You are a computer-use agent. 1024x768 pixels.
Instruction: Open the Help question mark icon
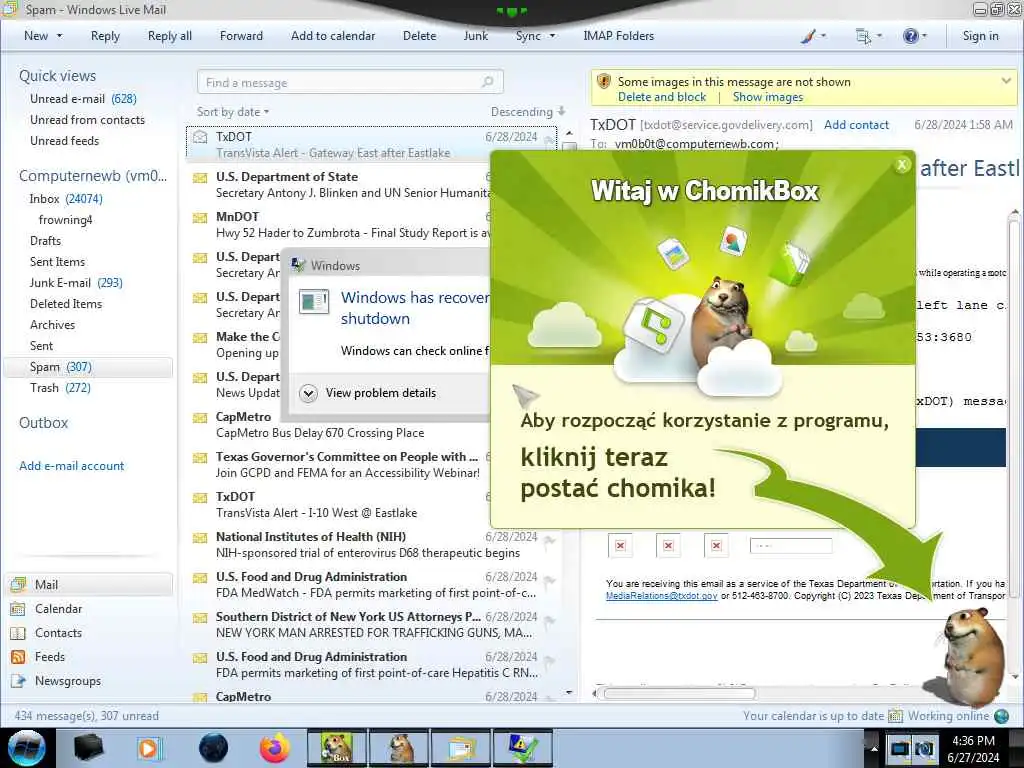click(x=910, y=37)
